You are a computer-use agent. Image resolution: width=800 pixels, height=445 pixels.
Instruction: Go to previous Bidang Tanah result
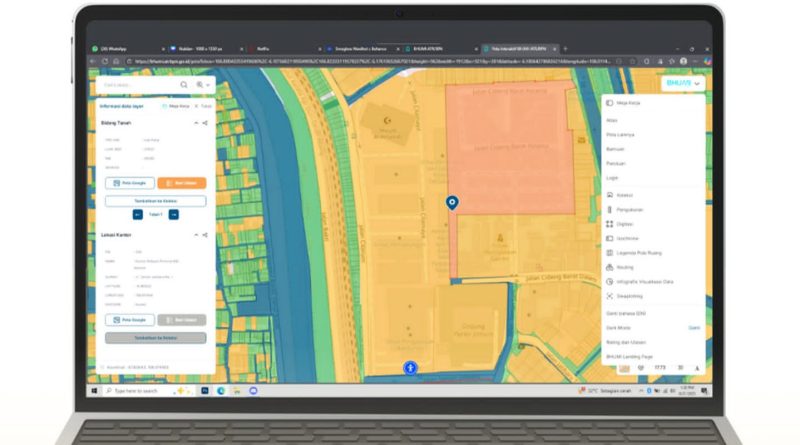[137, 214]
